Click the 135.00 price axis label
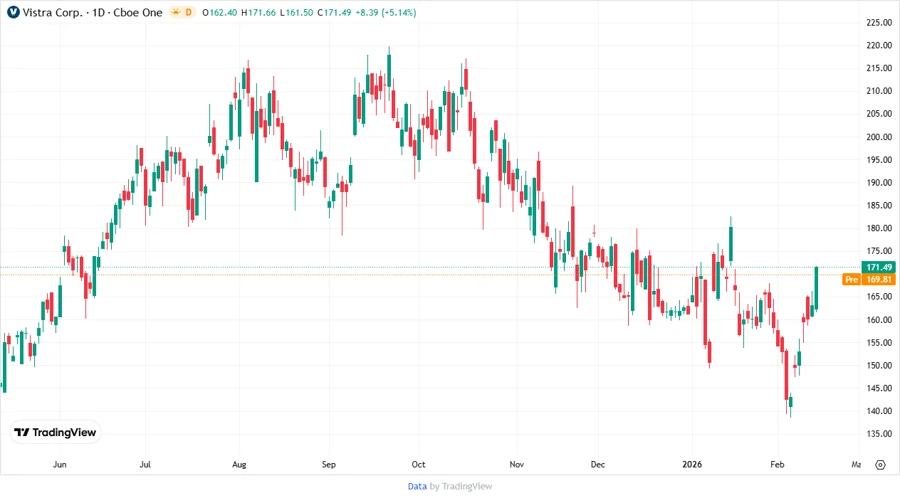Screen dimensions: 900x498 [x=879, y=434]
